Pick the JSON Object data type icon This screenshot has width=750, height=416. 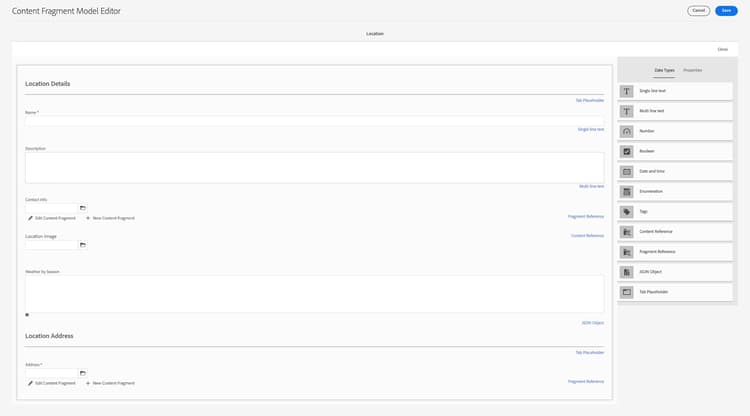click(626, 272)
